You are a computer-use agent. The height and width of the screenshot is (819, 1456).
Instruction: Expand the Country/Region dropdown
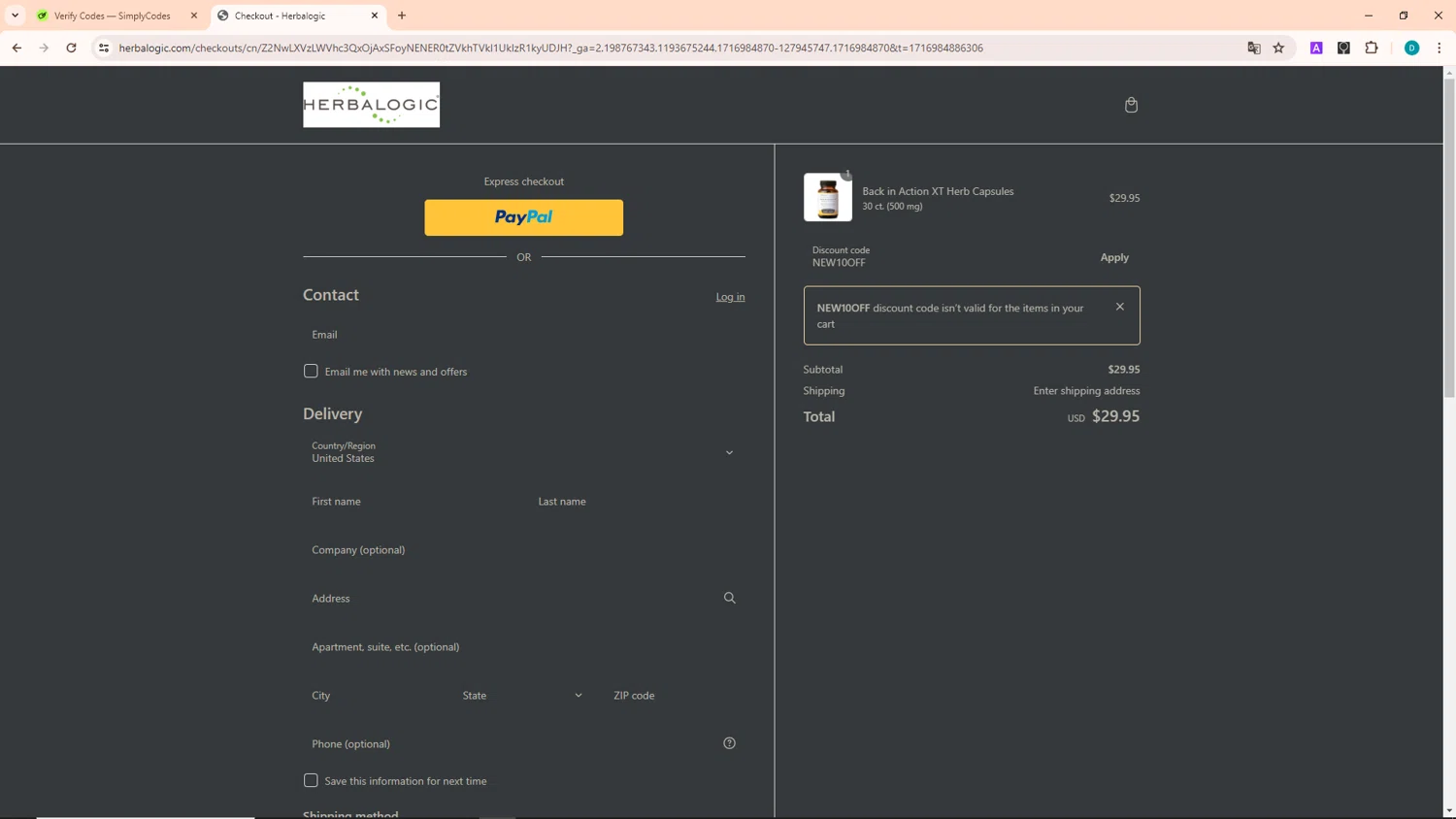pos(524,452)
